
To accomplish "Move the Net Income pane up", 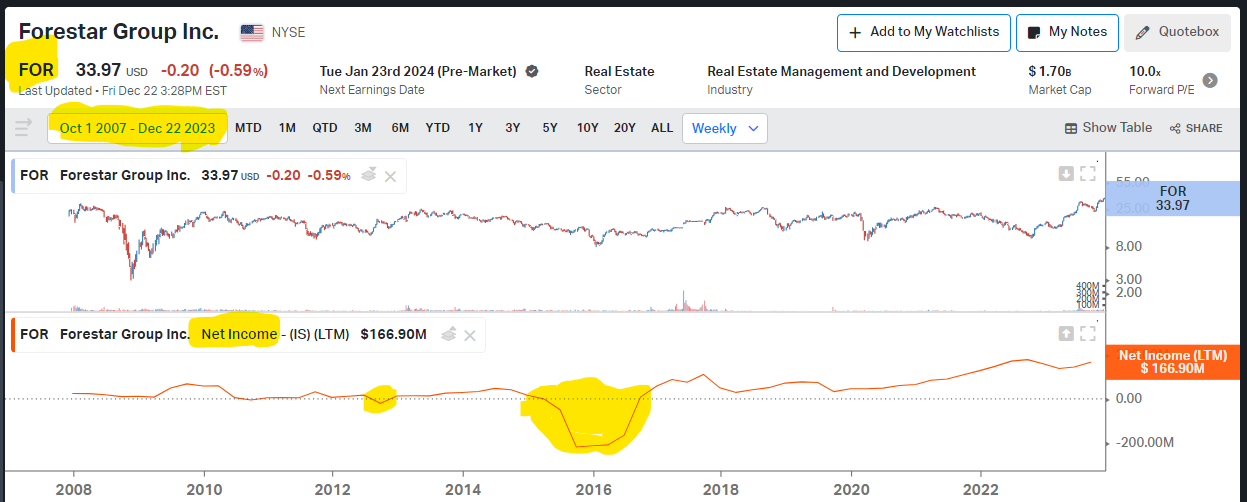I will click(1066, 333).
